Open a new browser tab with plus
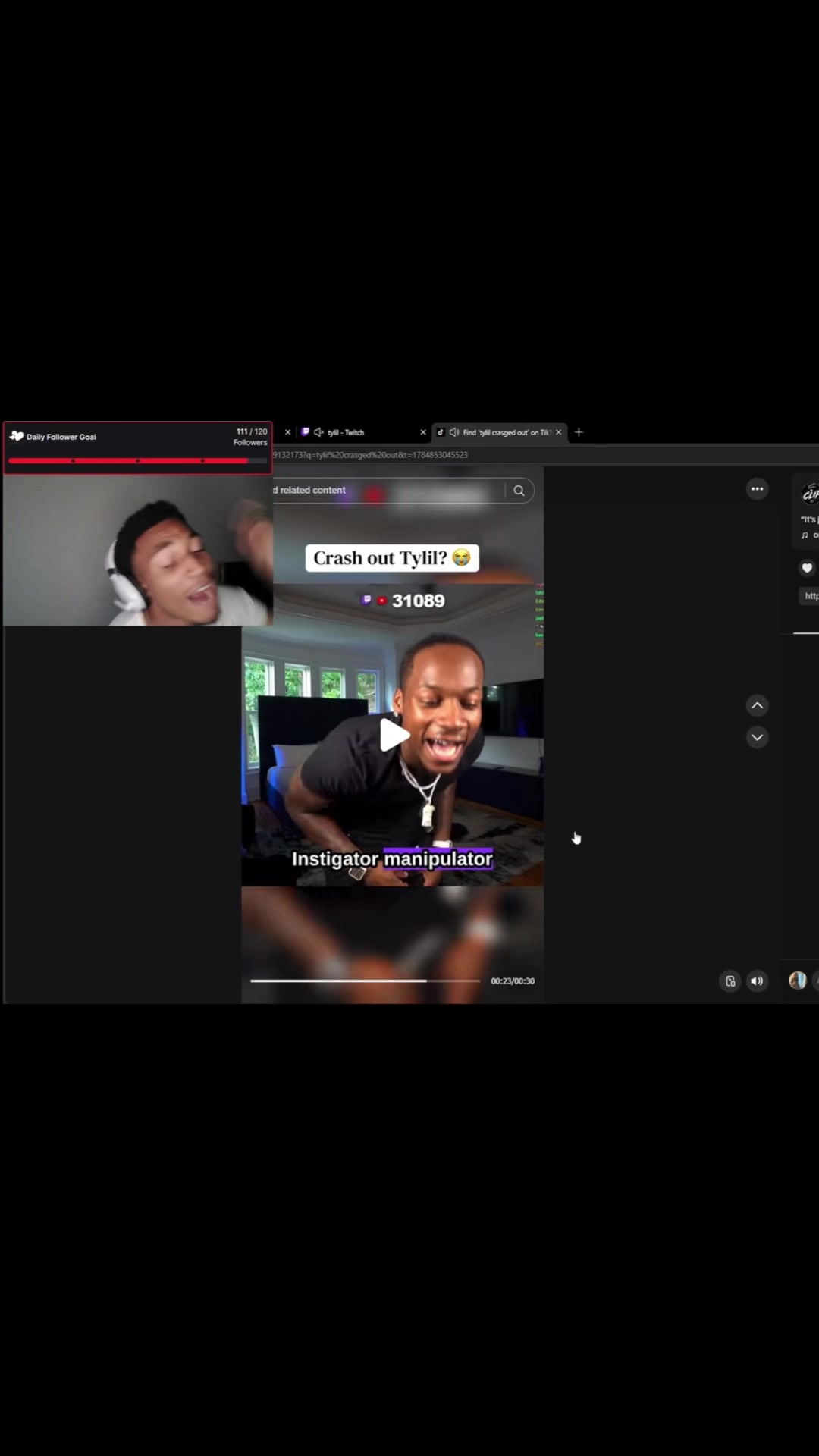The height and width of the screenshot is (1456, 819). (x=579, y=432)
